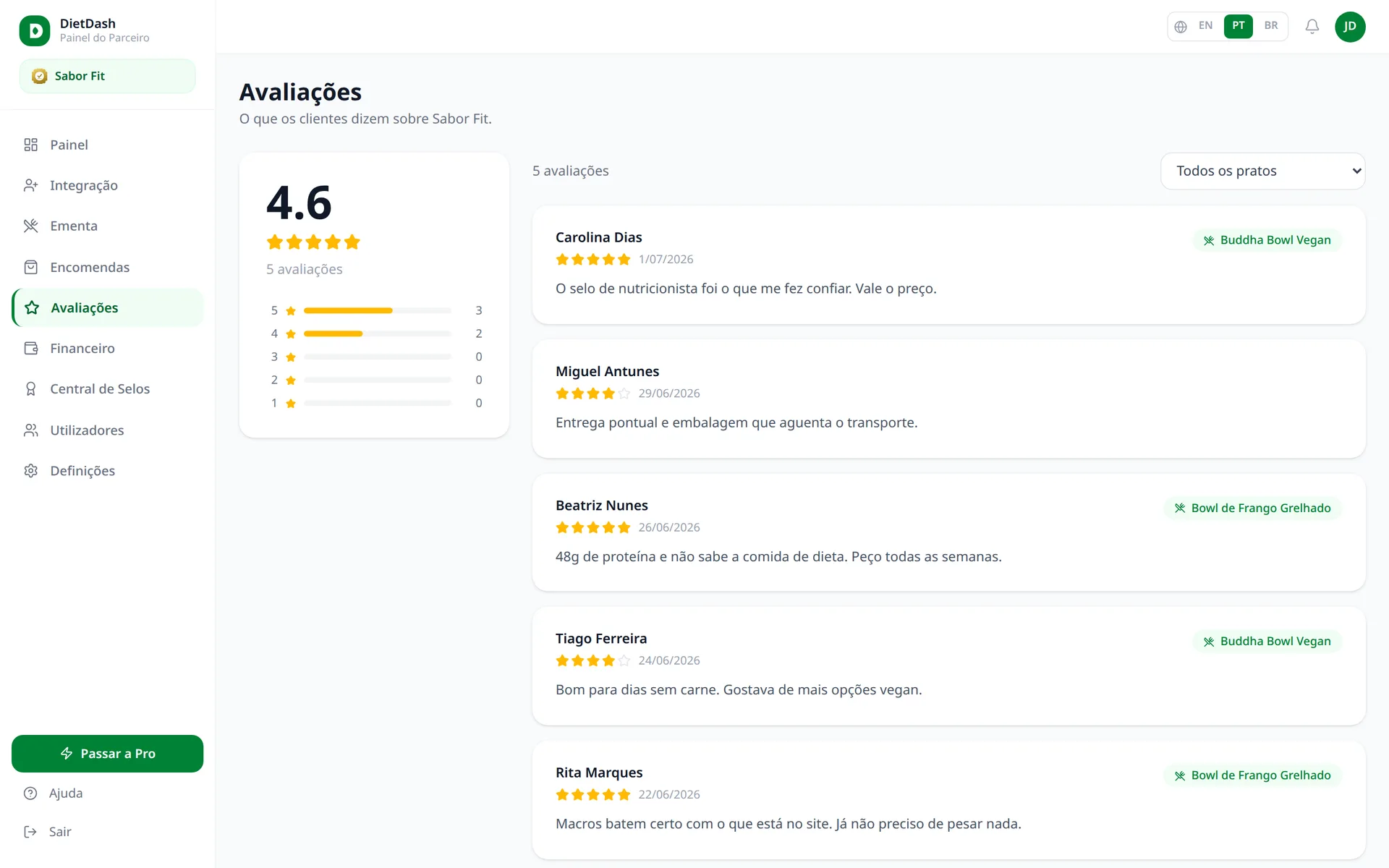Click the Integração user-plus icon
This screenshot has height=868, width=1389.
[x=30, y=185]
